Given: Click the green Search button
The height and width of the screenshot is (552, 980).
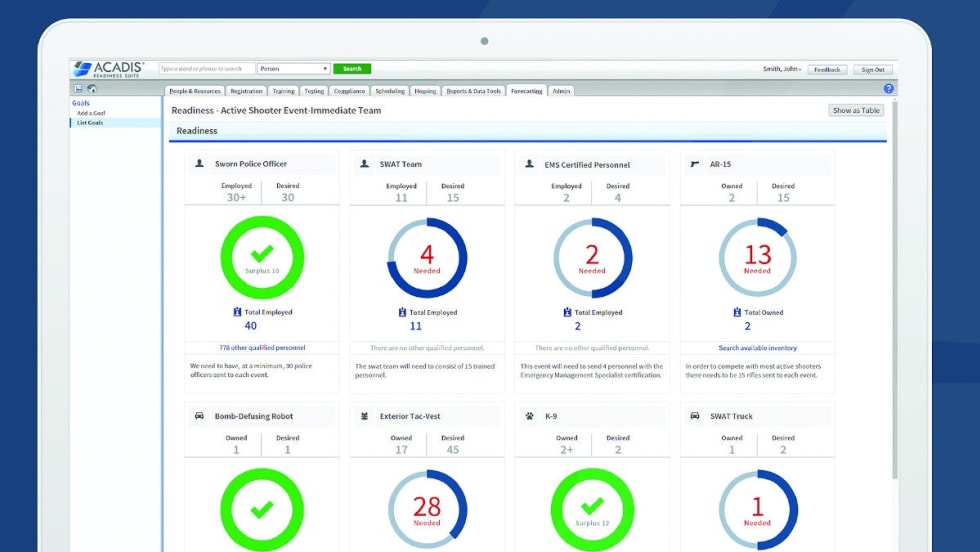Looking at the screenshot, I should [x=352, y=69].
